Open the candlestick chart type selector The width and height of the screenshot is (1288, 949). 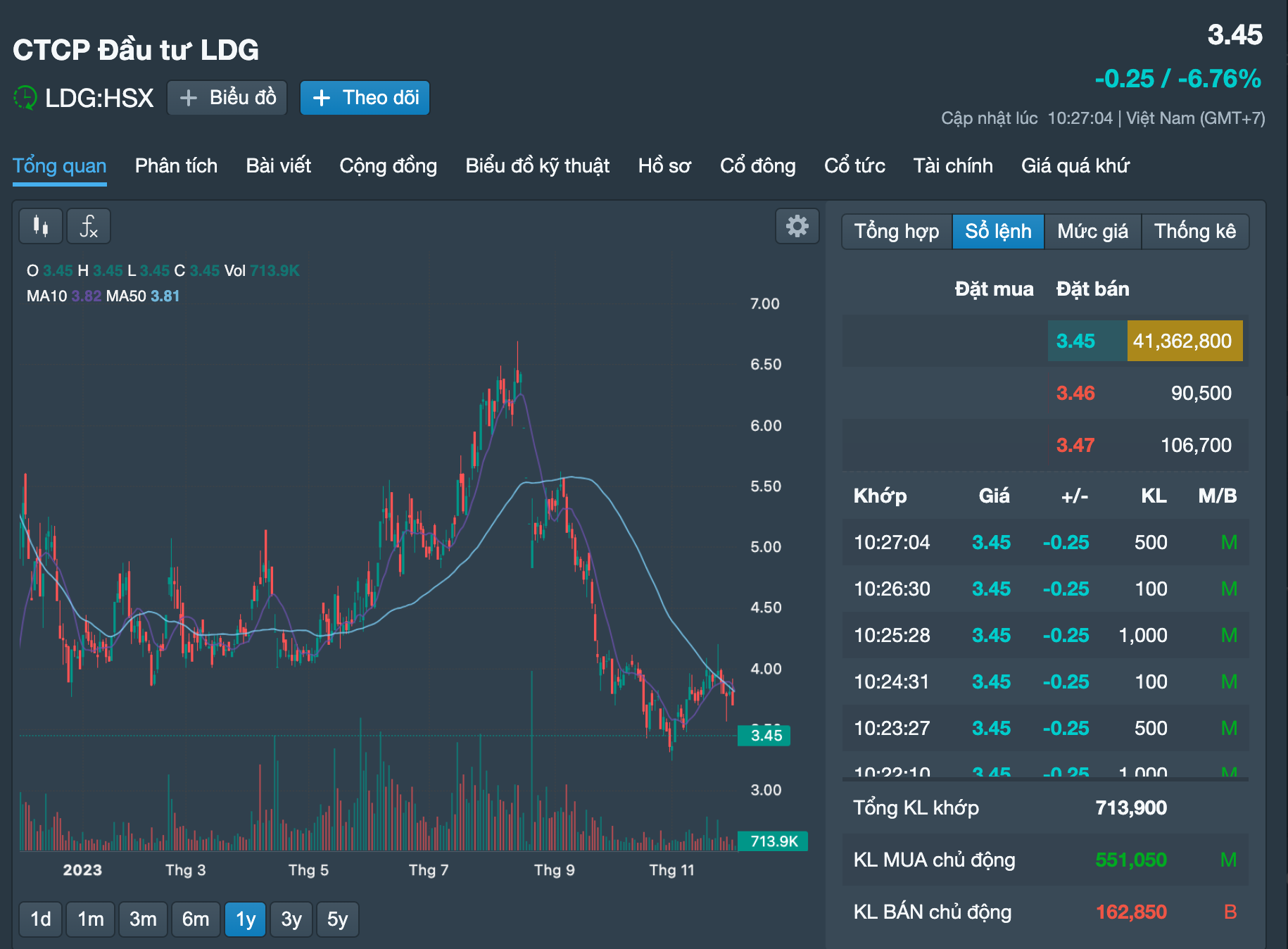point(41,227)
